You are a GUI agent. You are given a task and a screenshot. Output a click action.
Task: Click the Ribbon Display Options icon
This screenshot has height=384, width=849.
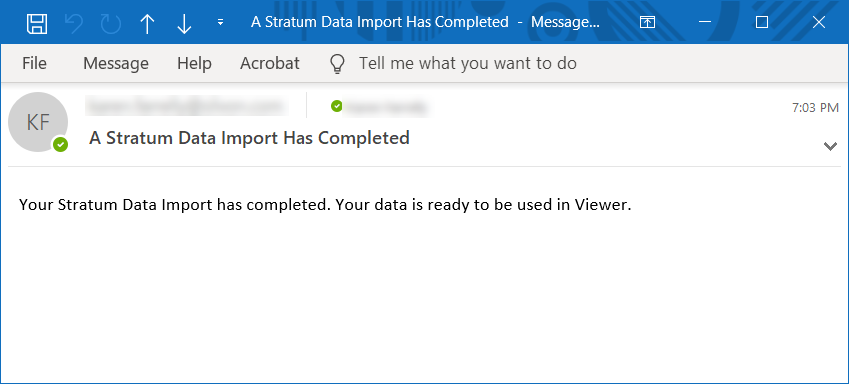(x=648, y=22)
